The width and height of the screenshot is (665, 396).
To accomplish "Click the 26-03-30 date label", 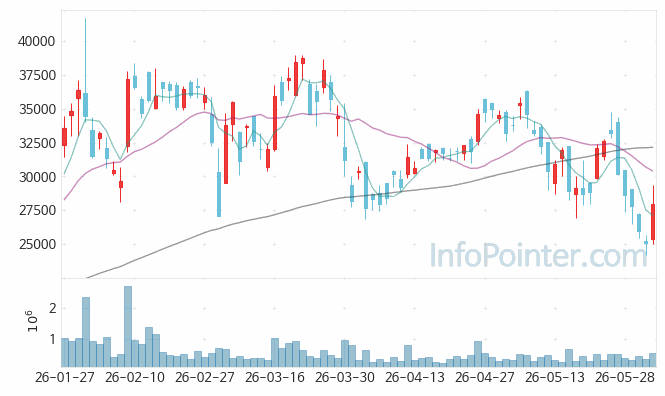I will (345, 377).
